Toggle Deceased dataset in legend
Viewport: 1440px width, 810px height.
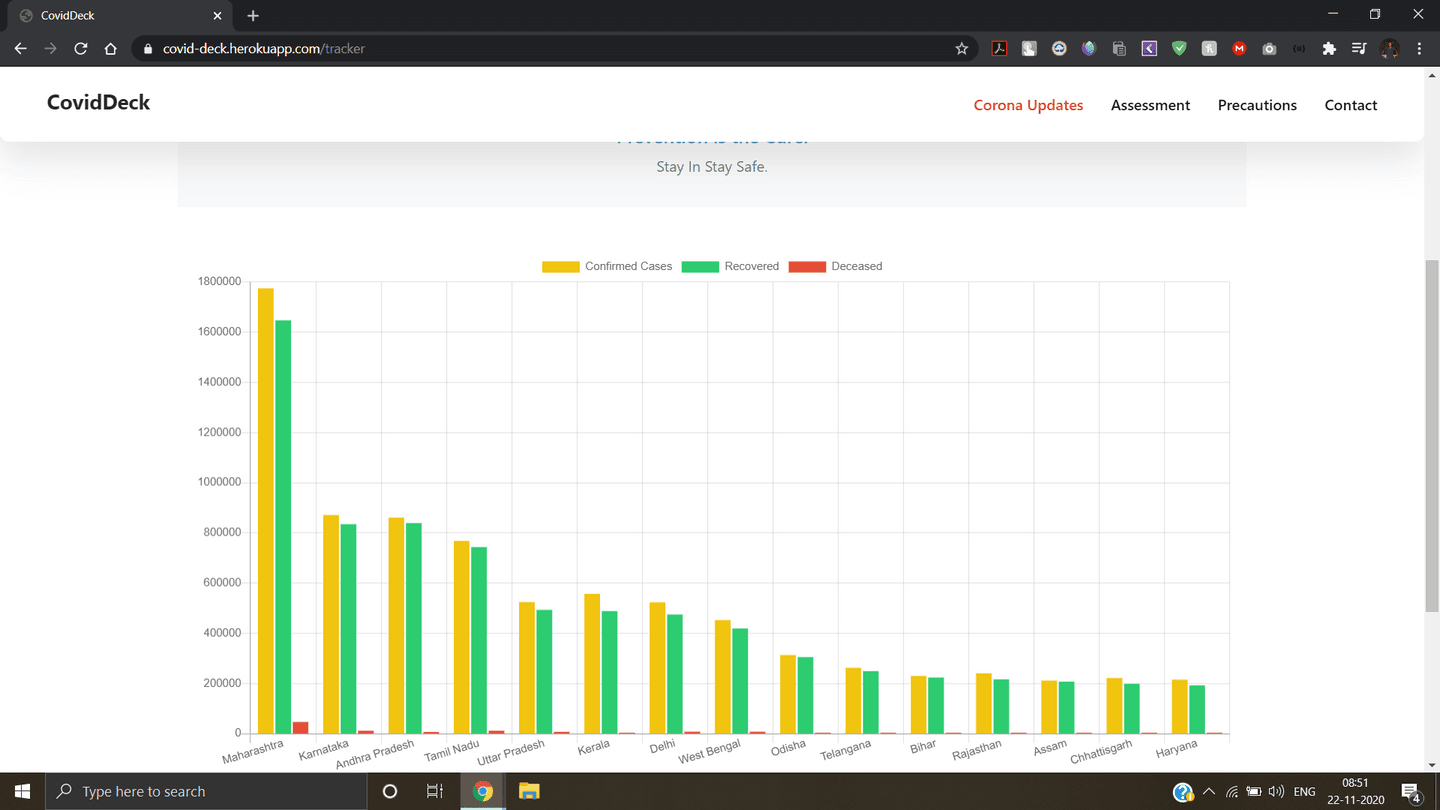point(835,266)
